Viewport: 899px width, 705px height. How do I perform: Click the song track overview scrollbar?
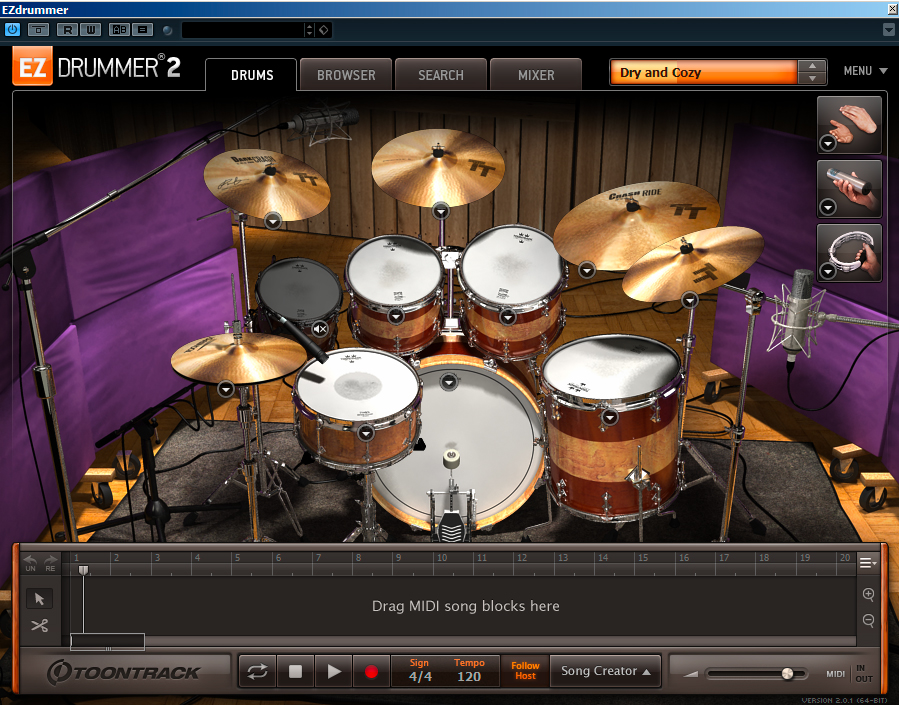coord(107,642)
